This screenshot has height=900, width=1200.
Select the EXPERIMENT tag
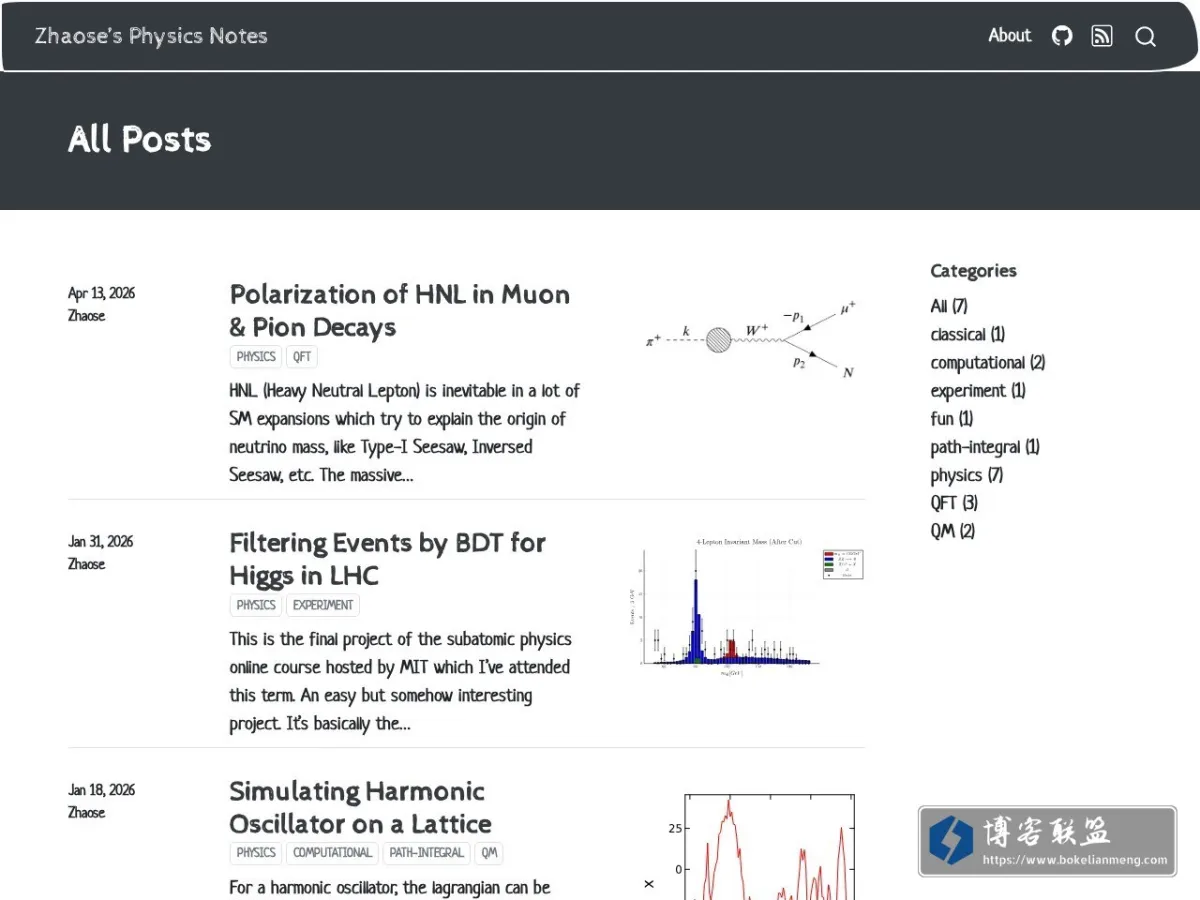[x=323, y=605]
